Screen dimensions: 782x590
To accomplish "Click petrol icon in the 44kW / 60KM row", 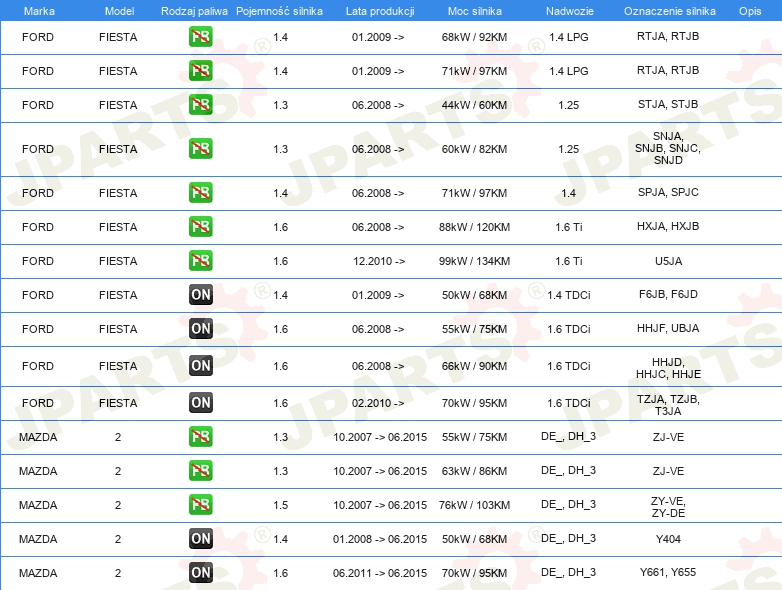I will [x=200, y=105].
